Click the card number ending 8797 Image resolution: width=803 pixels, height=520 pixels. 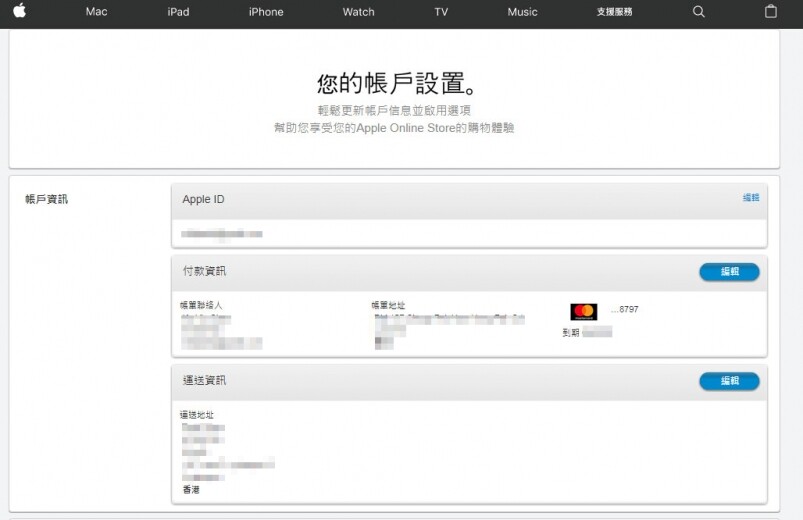click(624, 309)
